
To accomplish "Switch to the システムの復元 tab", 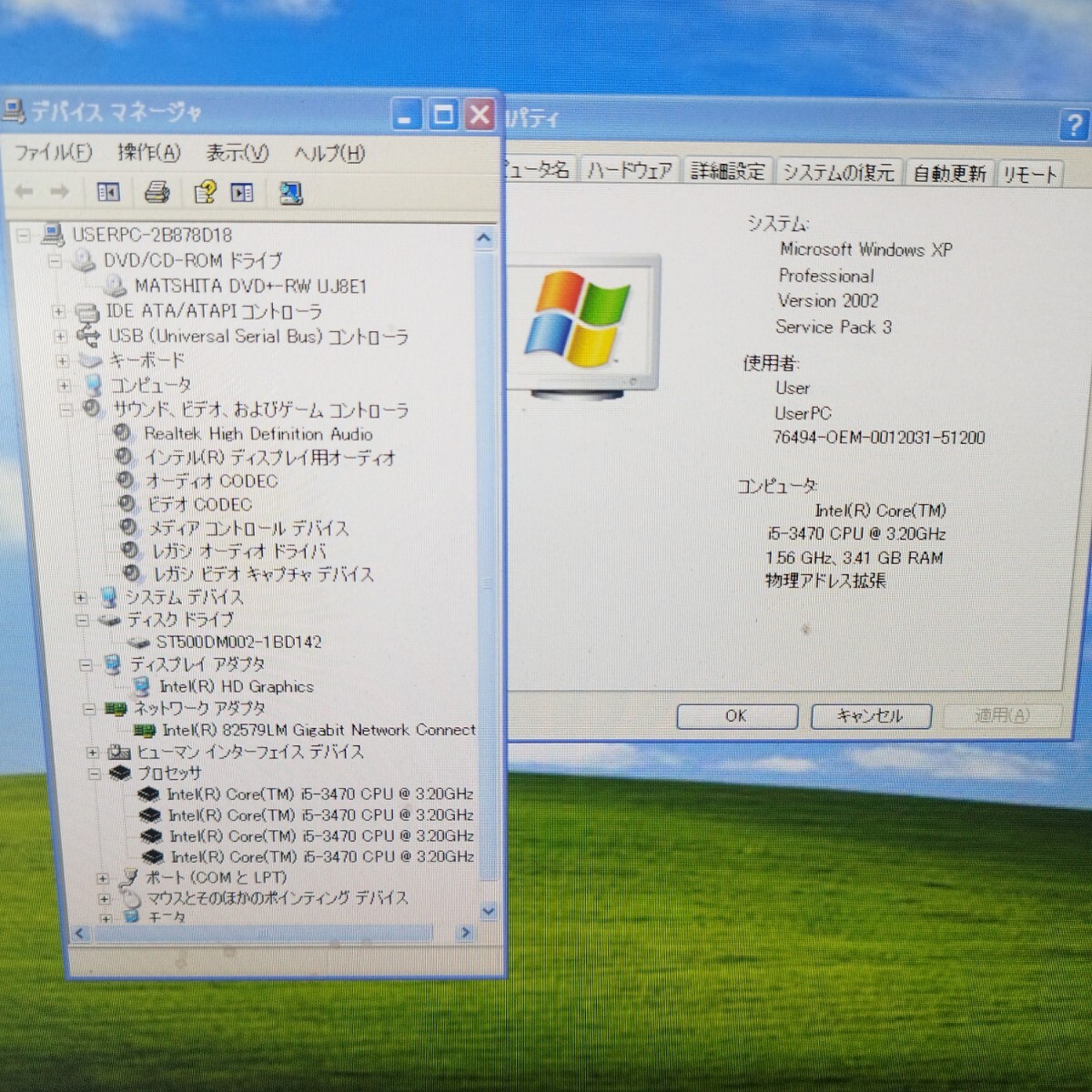I will pos(838,172).
